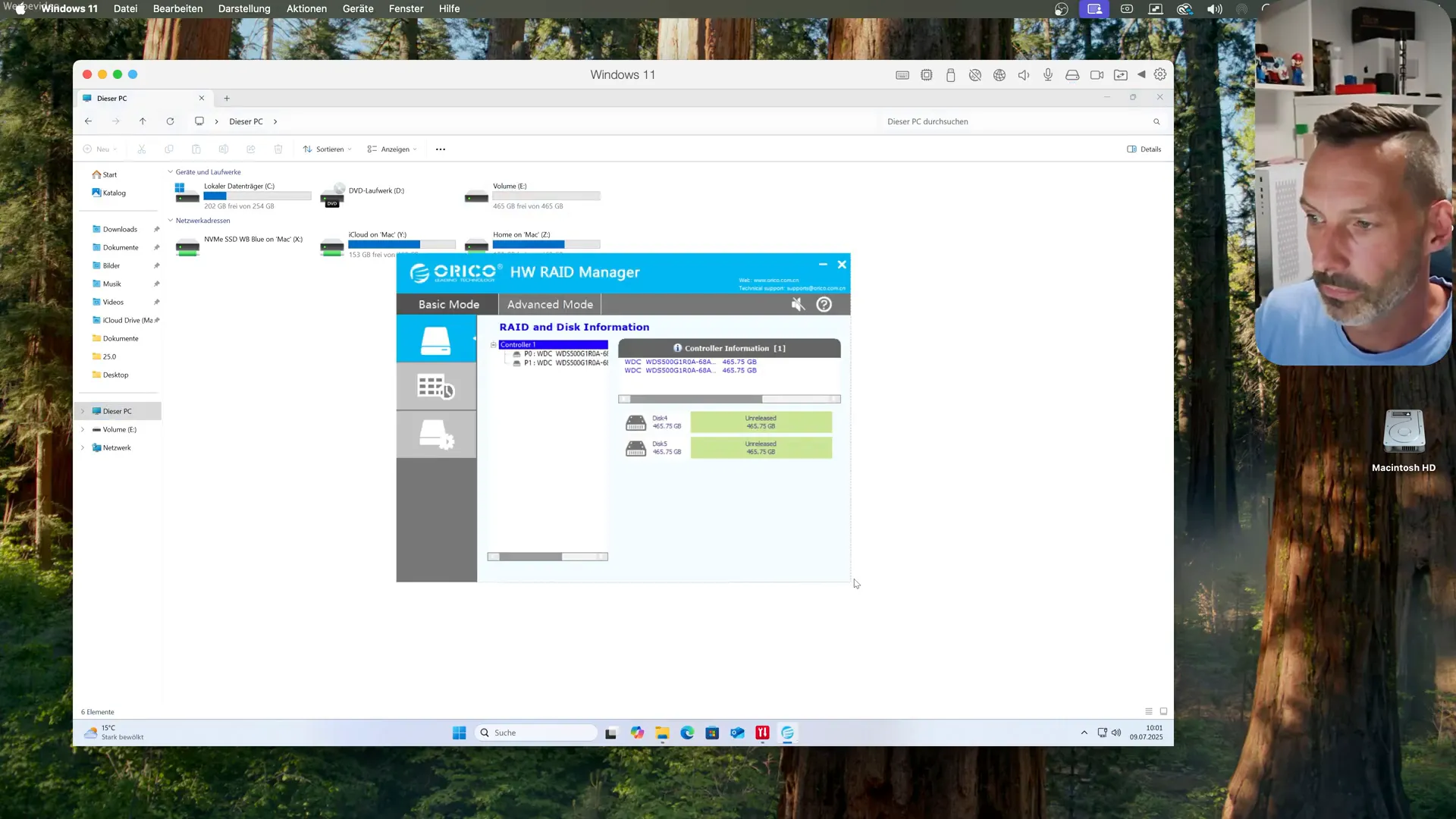Image resolution: width=1456 pixels, height=819 pixels.
Task: Click the Suche taskbar search box
Action: [535, 733]
